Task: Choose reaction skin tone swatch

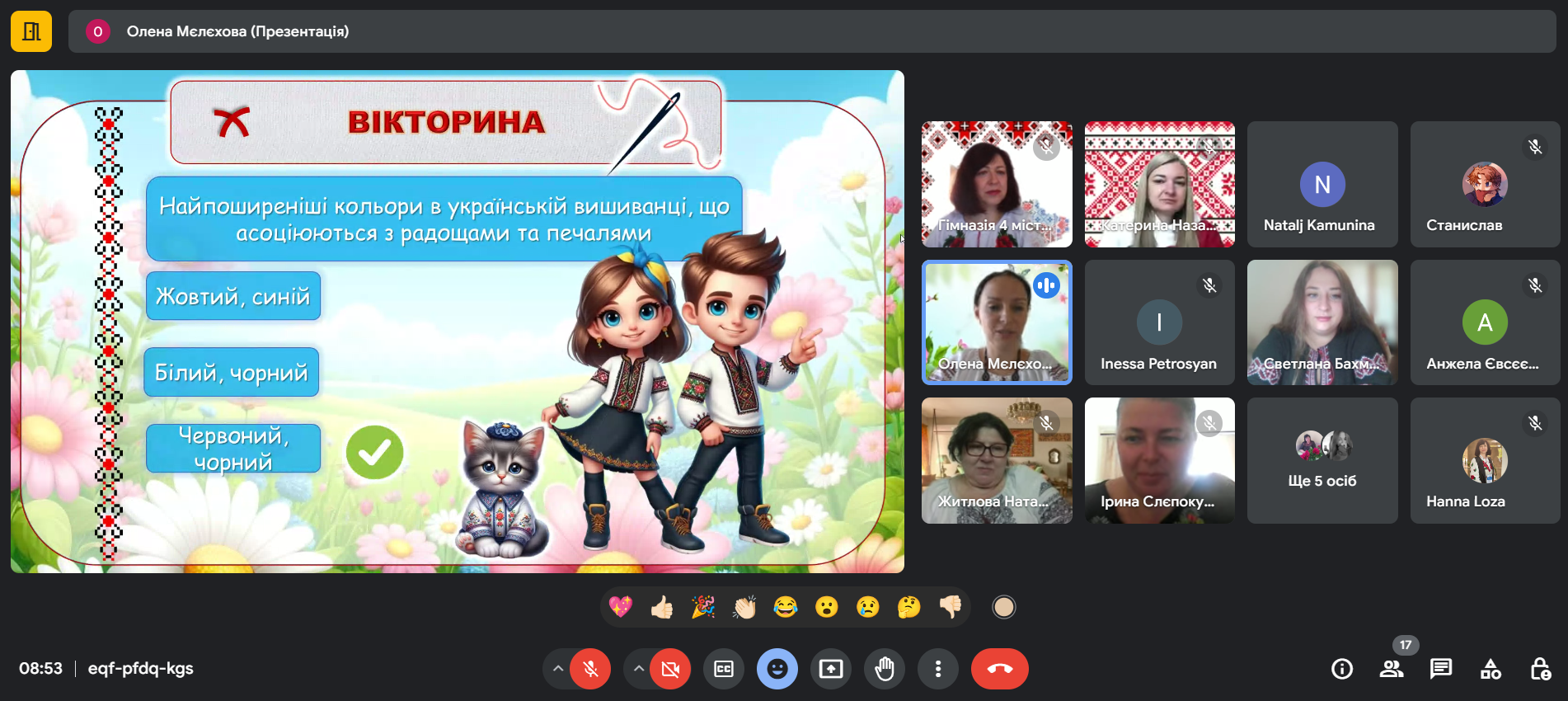Action: (x=1003, y=608)
